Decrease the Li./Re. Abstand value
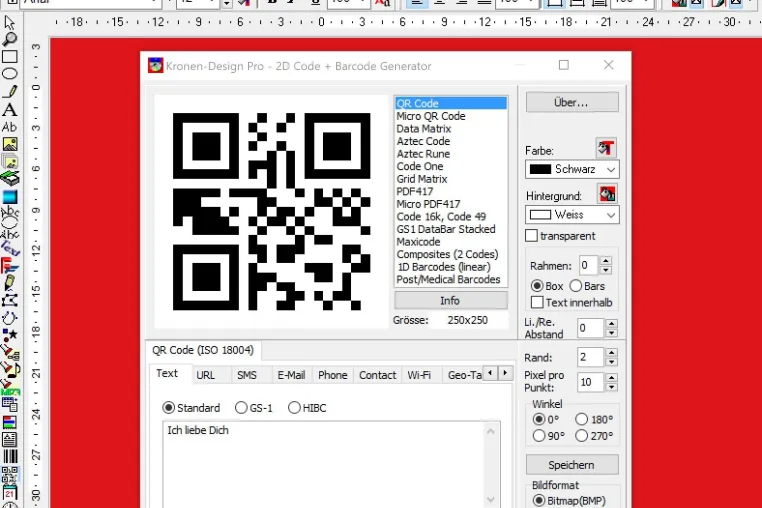This screenshot has width=762, height=508. (611, 333)
